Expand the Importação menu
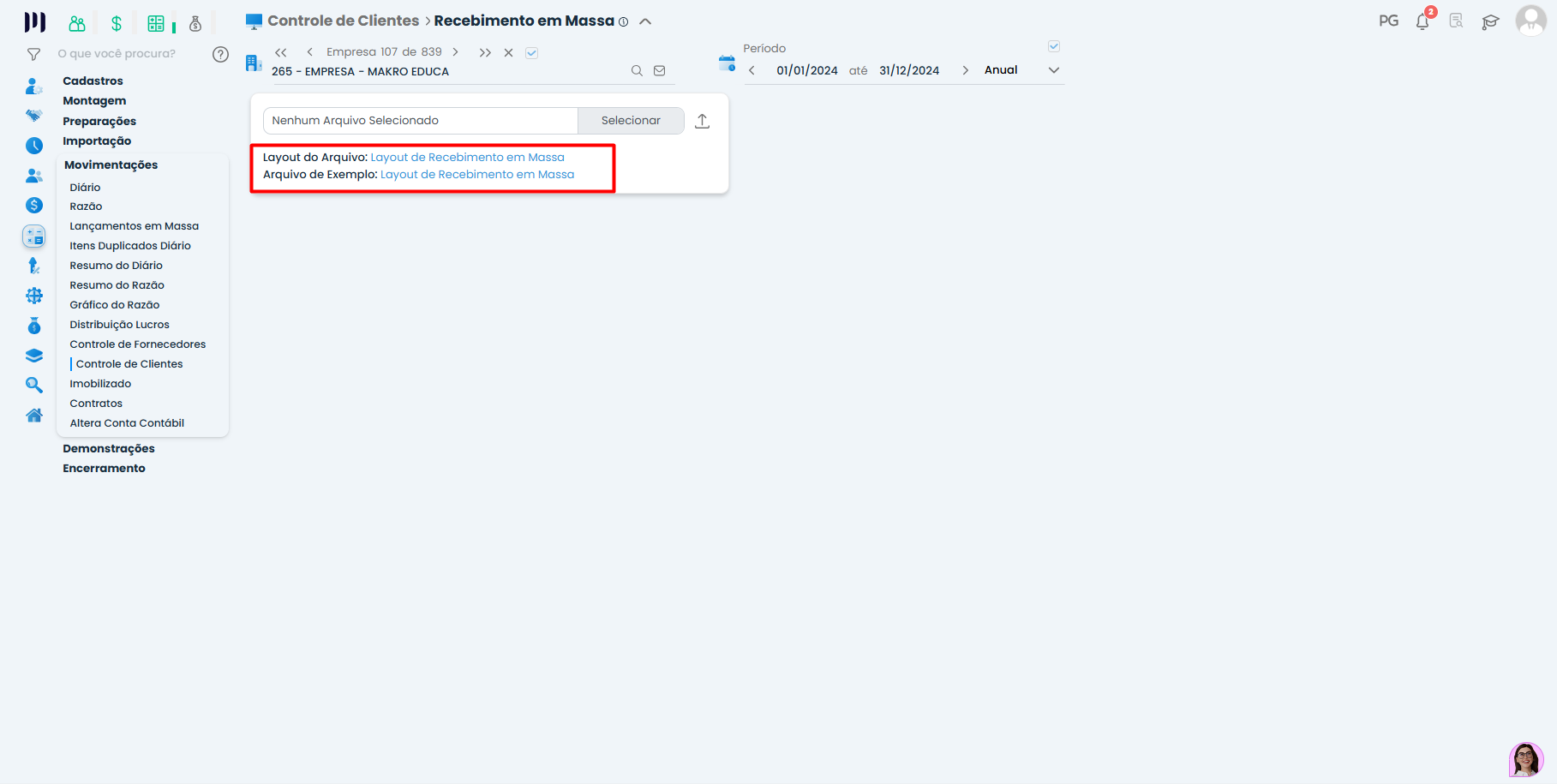Screen dimensions: 1557x784 click(97, 141)
